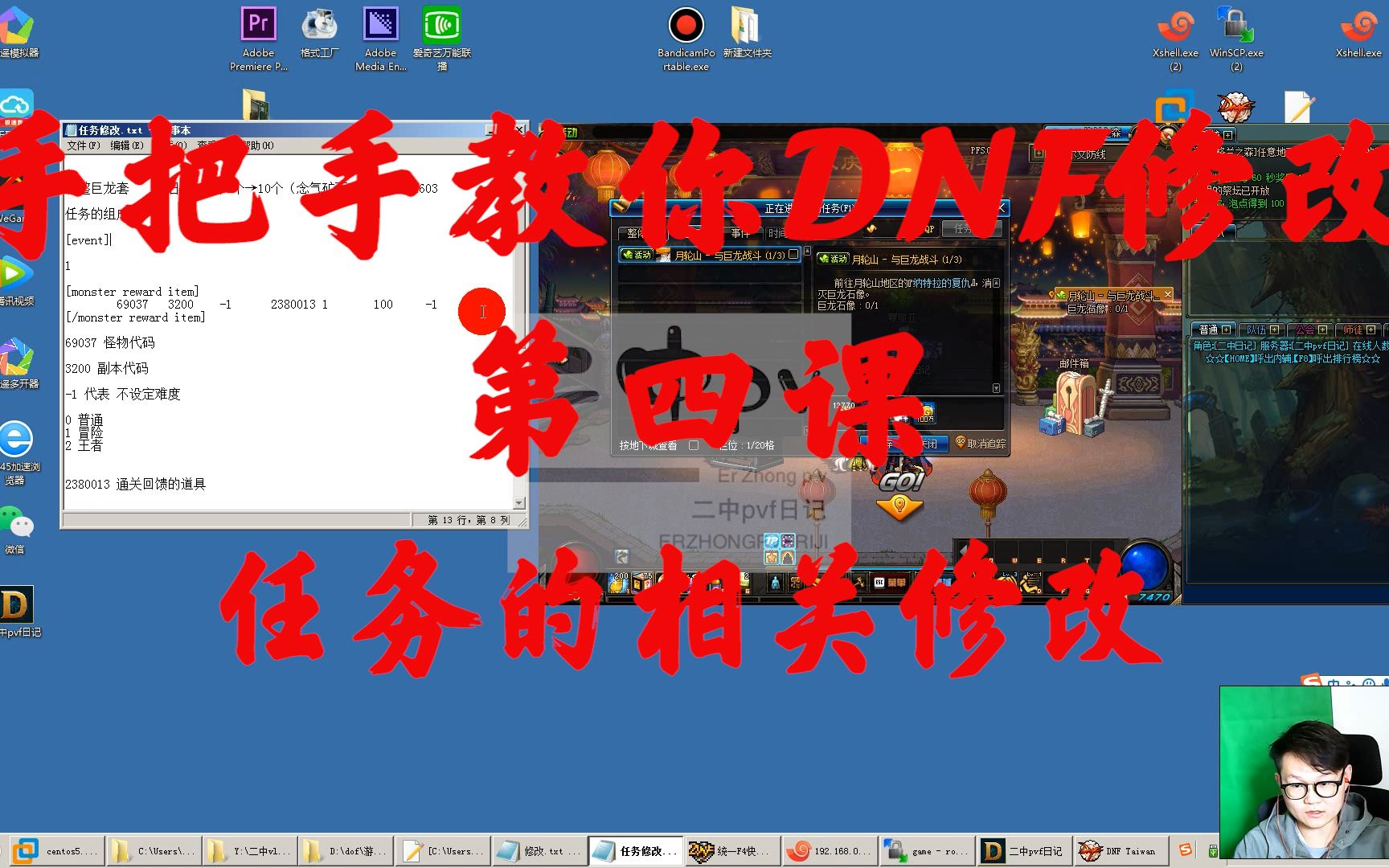Viewport: 1389px width, 868px height.
Task: Switch to the DNF Taiwan taskbar window
Action: coord(1121,850)
